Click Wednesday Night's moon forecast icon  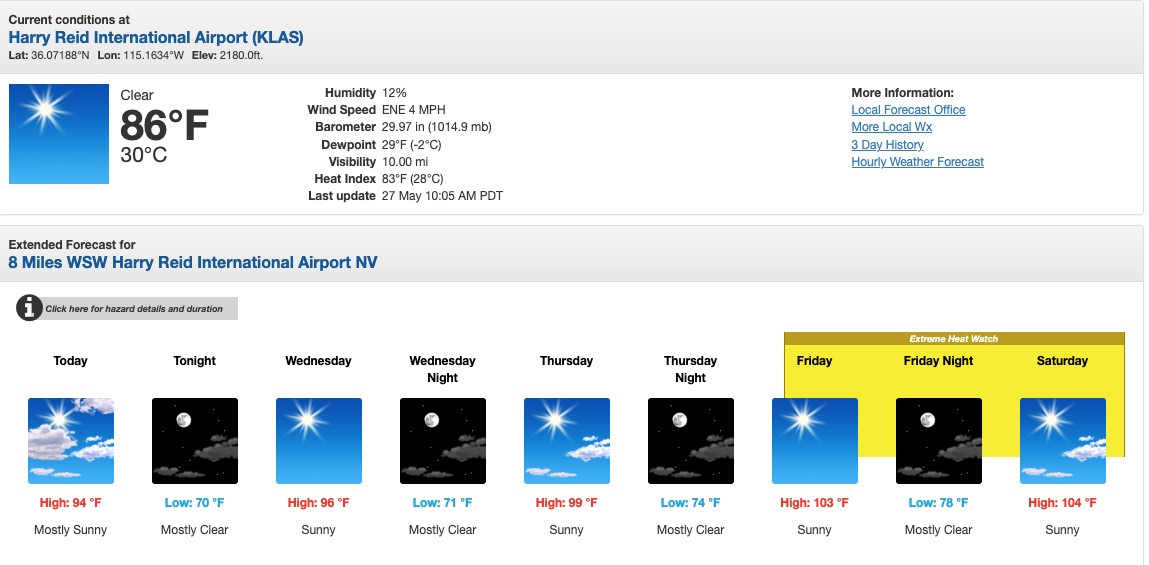443,441
